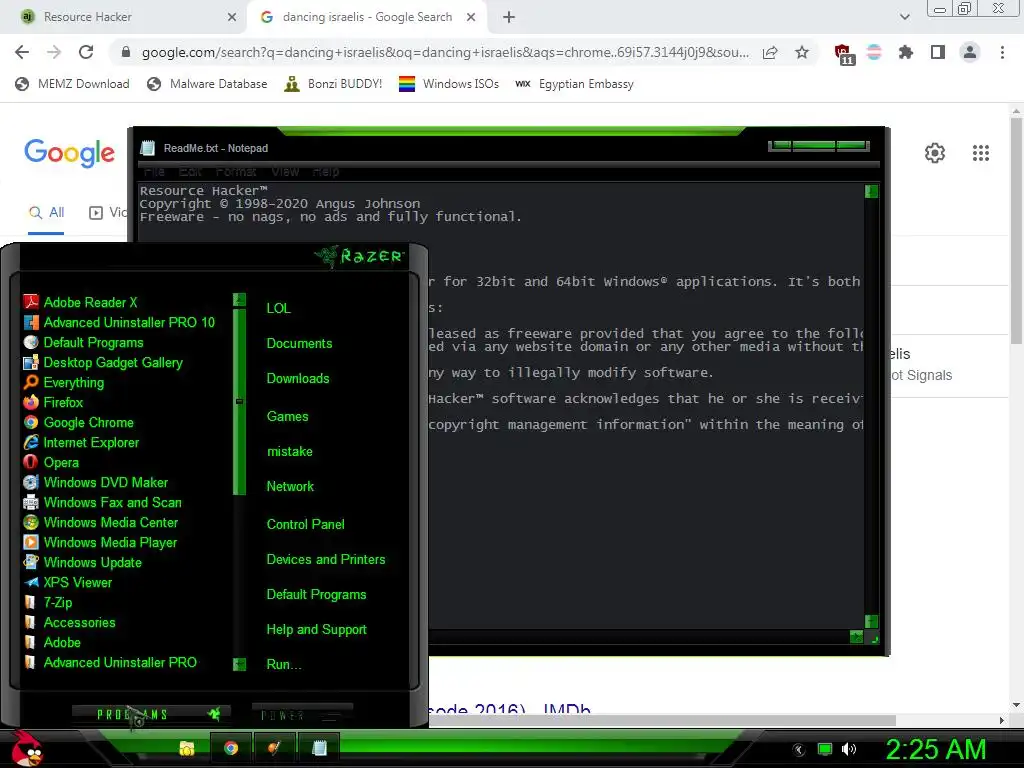1024x768 pixels.
Task: Bookmark this page with star icon
Action: click(x=802, y=52)
